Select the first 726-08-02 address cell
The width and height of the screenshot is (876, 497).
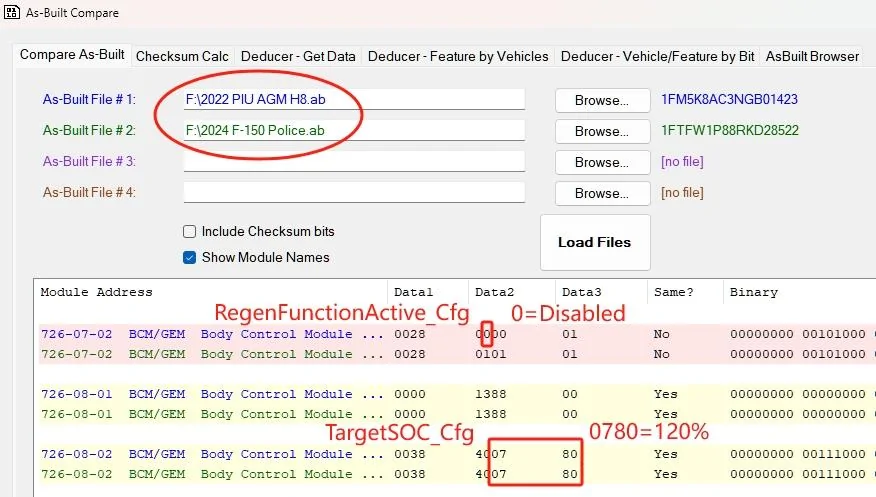click(x=77, y=454)
